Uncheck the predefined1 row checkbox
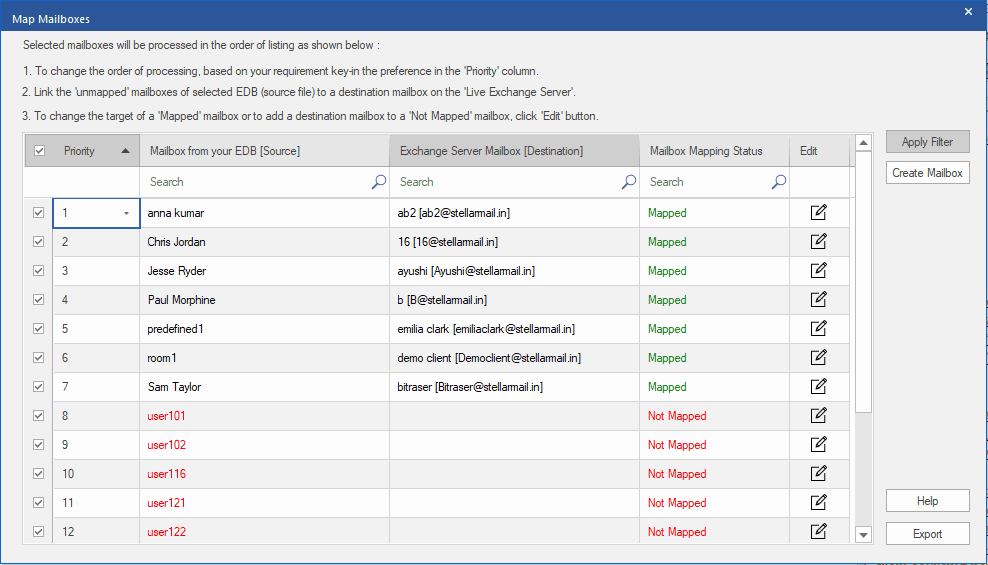The image size is (988, 565). point(38,329)
